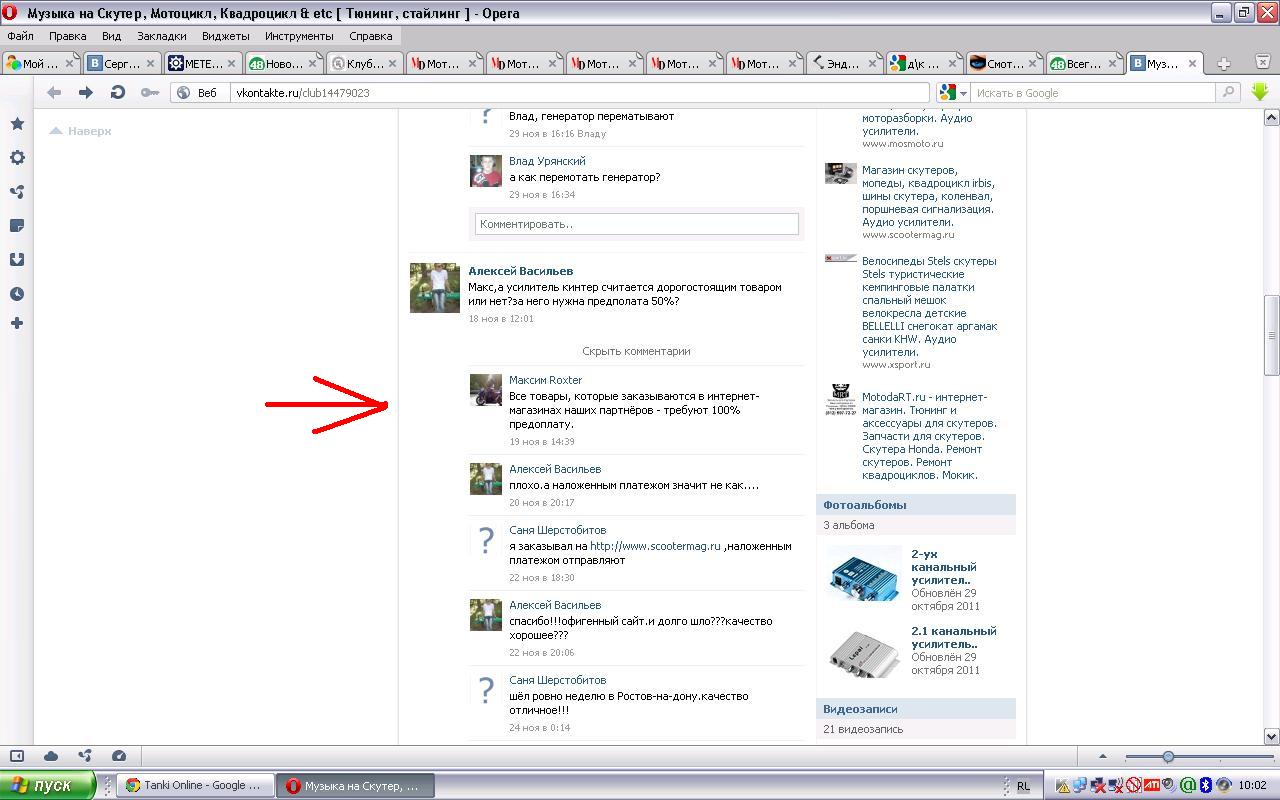Click the Reload page button
The width and height of the screenshot is (1280, 800).
click(x=117, y=93)
